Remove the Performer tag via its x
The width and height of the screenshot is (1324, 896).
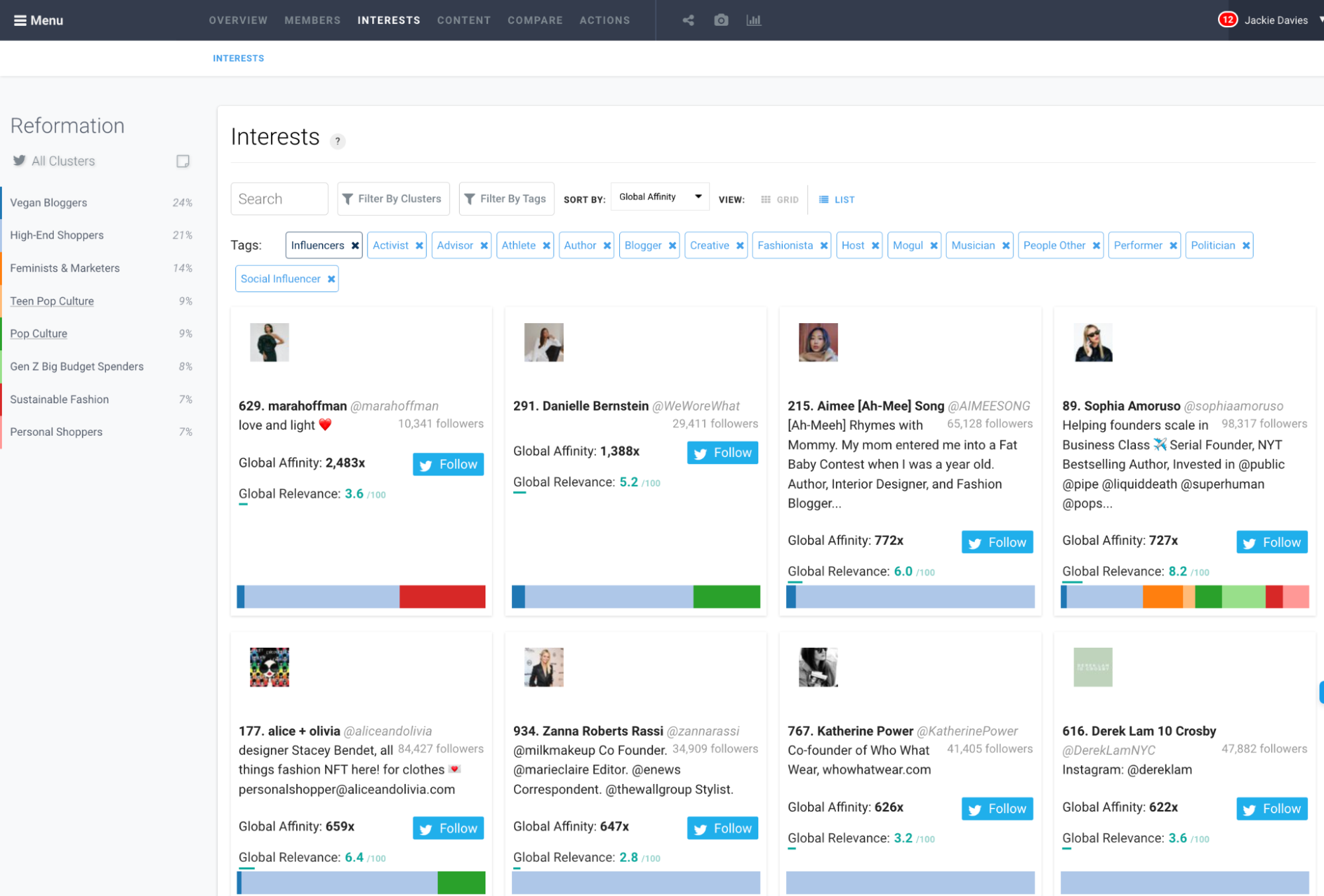coord(1173,246)
